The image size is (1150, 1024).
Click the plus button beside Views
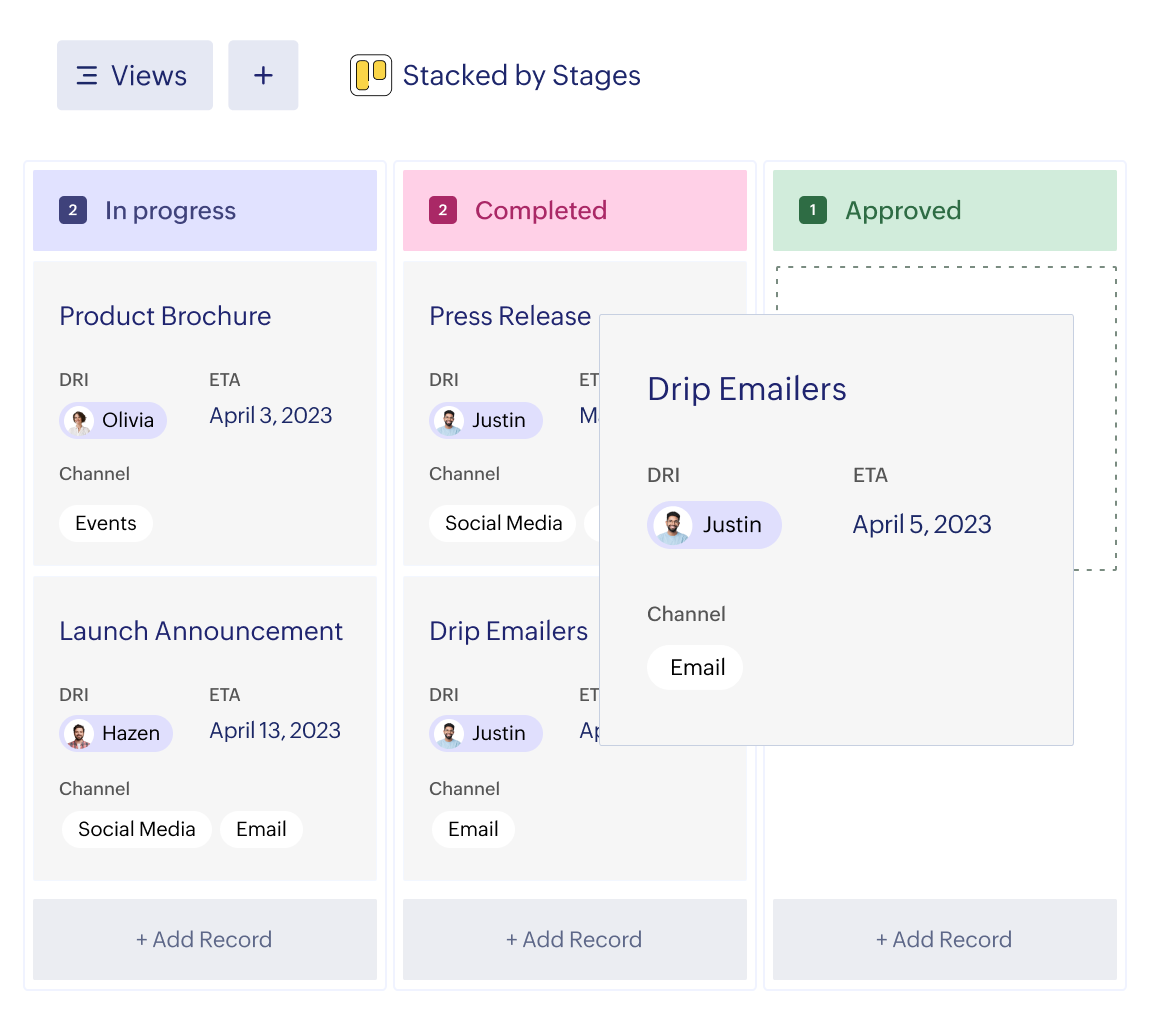pos(263,75)
